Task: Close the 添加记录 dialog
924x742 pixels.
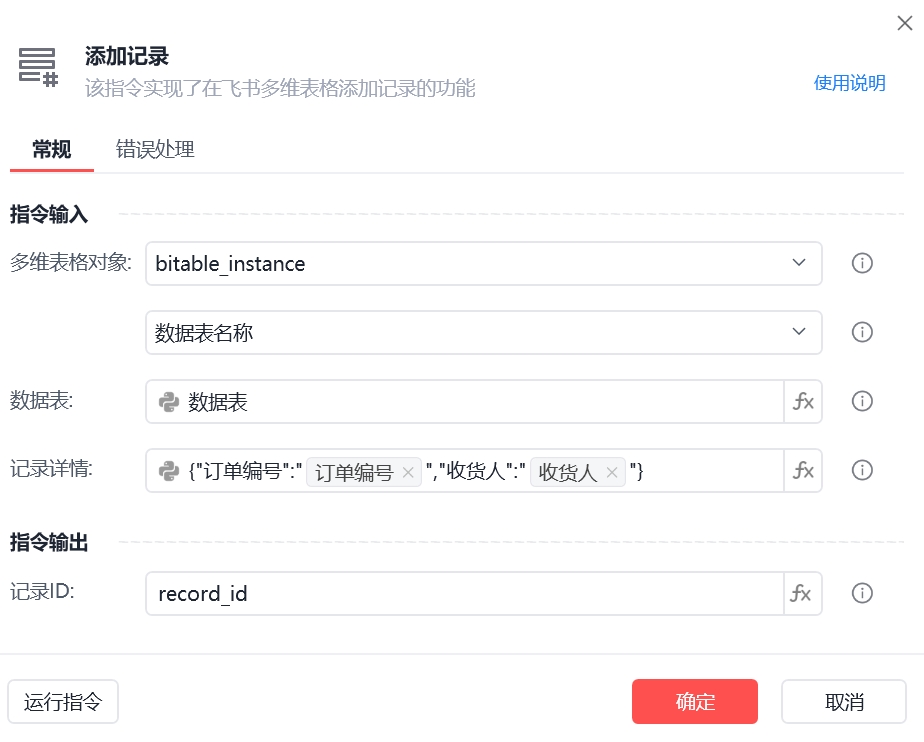Action: [904, 23]
